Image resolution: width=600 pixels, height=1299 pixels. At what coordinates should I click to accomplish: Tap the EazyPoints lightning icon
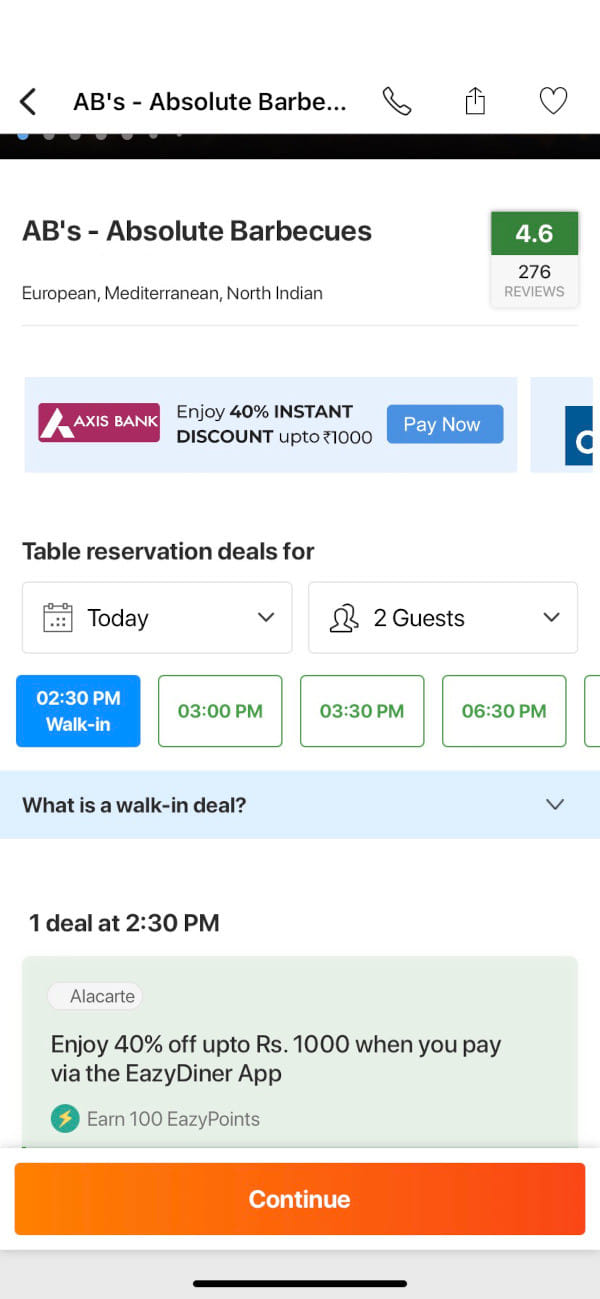65,1118
